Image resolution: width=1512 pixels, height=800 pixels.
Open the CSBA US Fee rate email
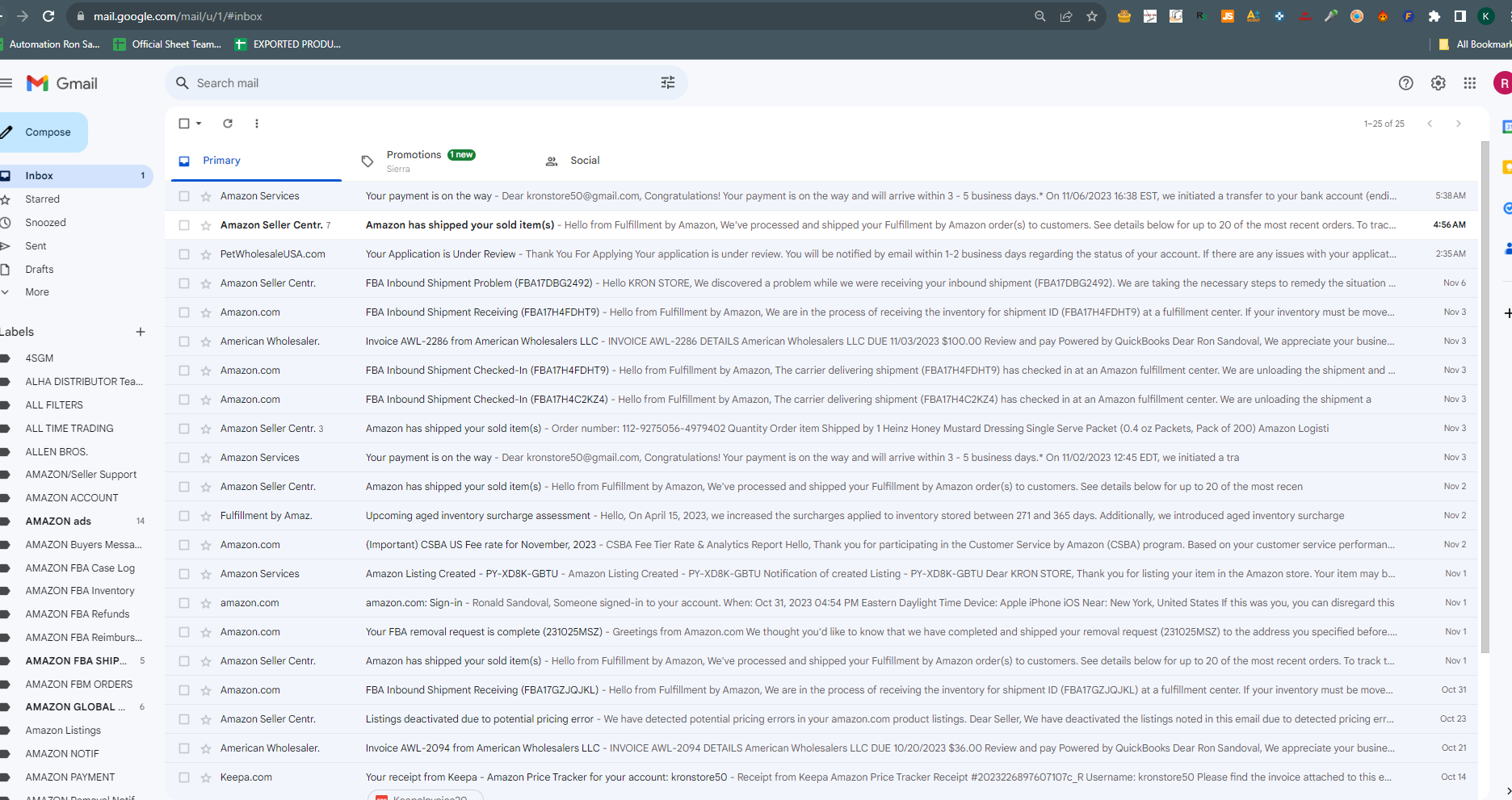tap(821, 545)
